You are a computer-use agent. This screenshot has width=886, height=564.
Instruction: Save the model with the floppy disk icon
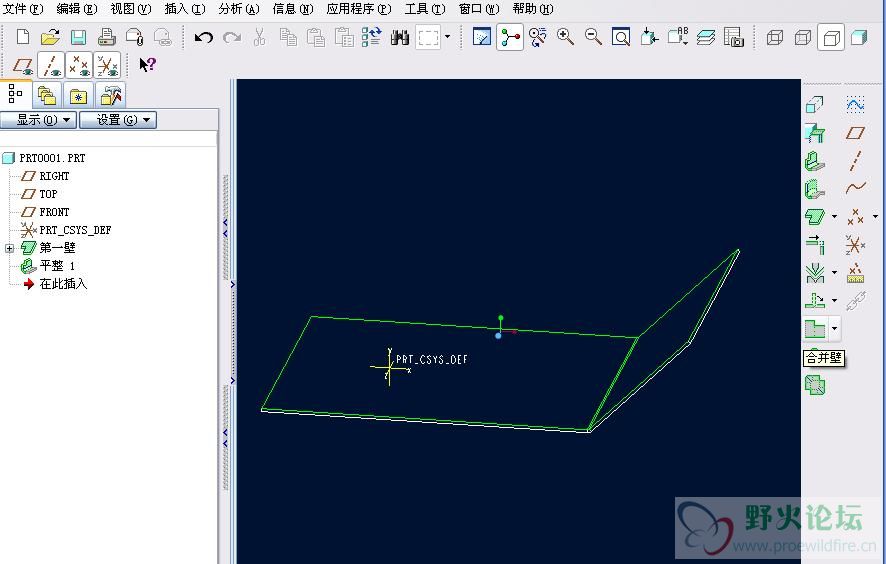(x=79, y=37)
